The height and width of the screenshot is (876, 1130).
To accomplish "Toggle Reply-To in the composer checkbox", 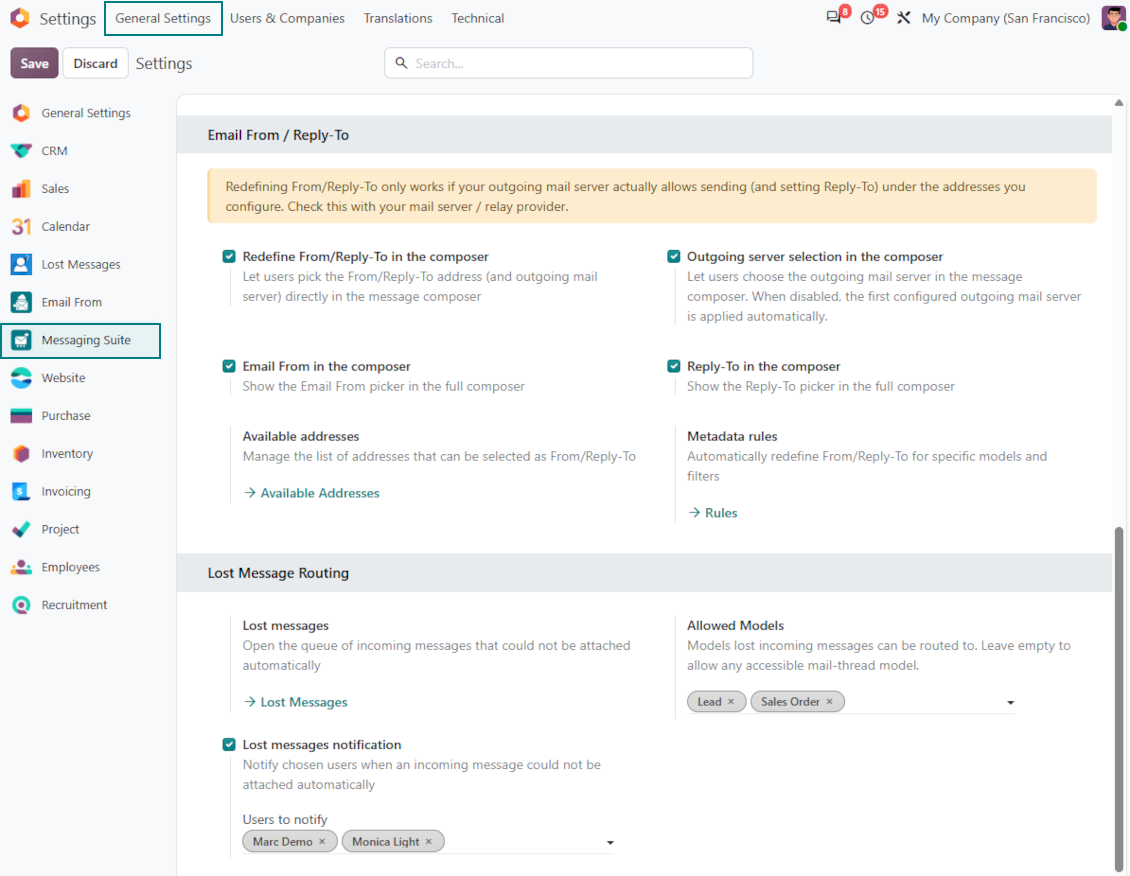I will 674,366.
